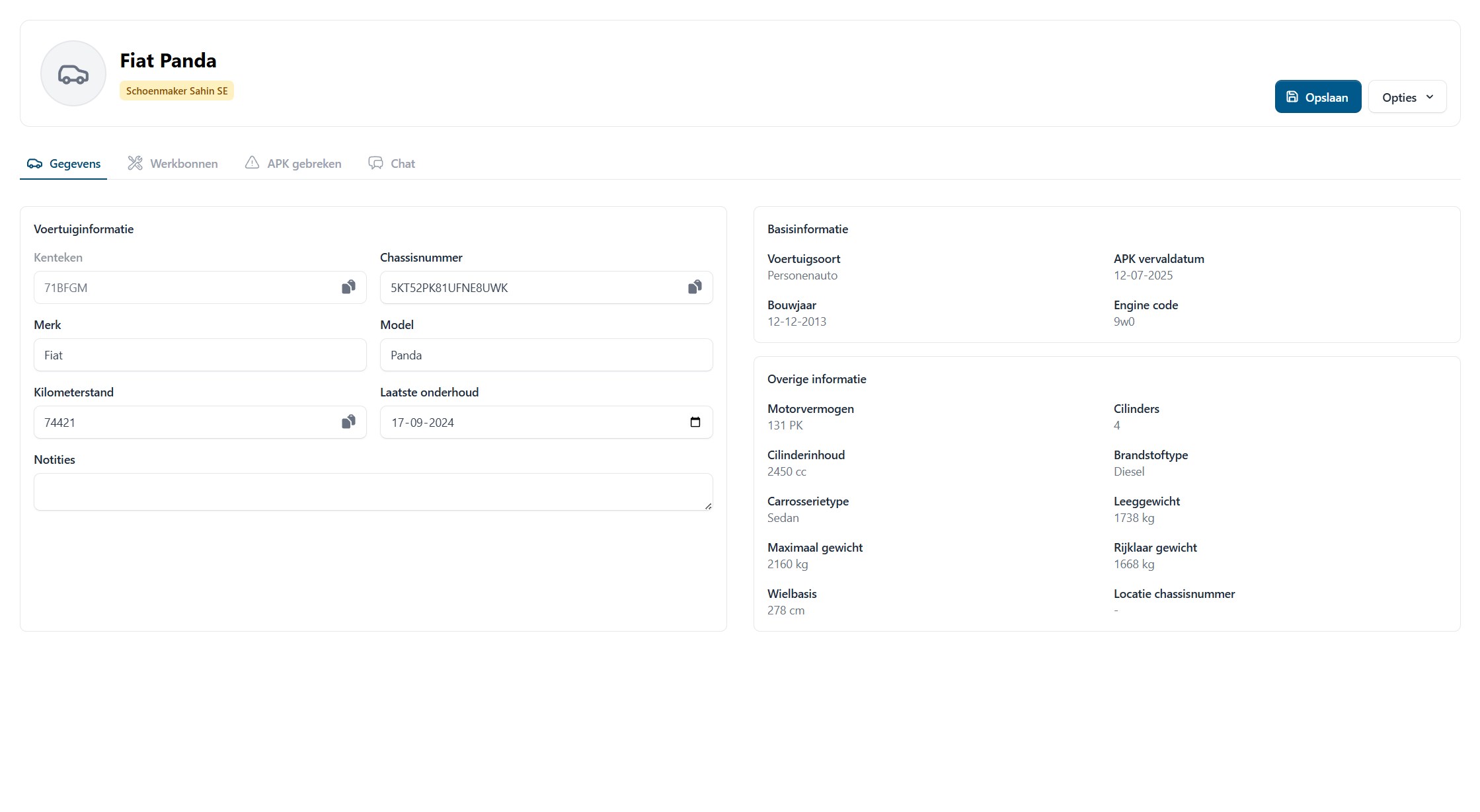Select the Motorvermogen value 131 PK
Viewport: 1480px width, 812px height.
(x=785, y=425)
